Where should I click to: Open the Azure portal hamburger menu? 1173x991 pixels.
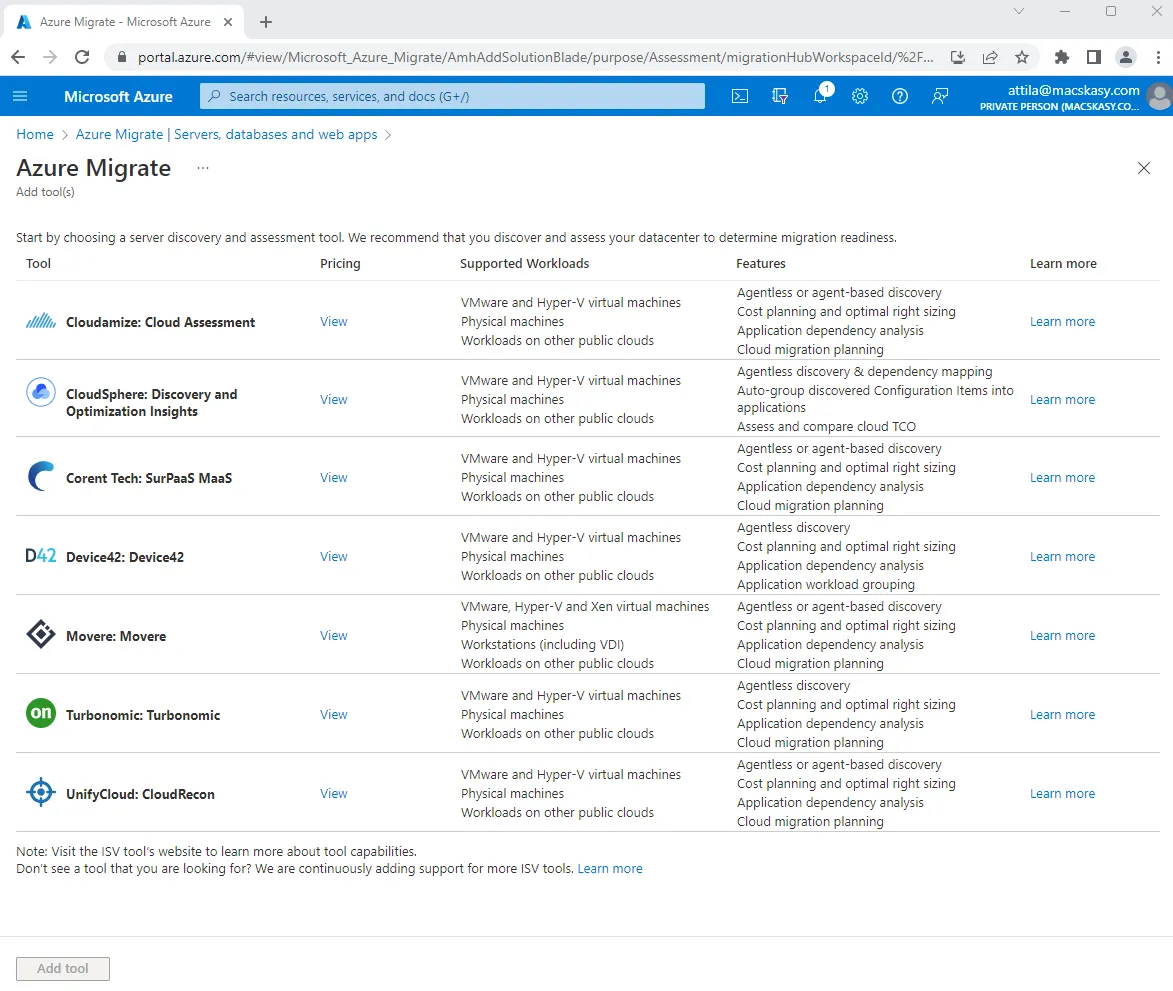20,96
